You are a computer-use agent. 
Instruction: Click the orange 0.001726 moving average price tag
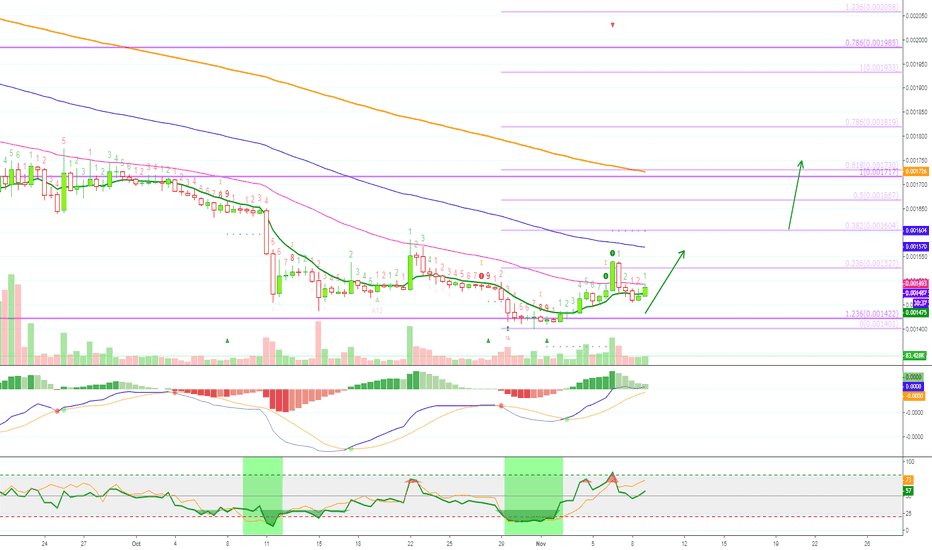(x=915, y=171)
